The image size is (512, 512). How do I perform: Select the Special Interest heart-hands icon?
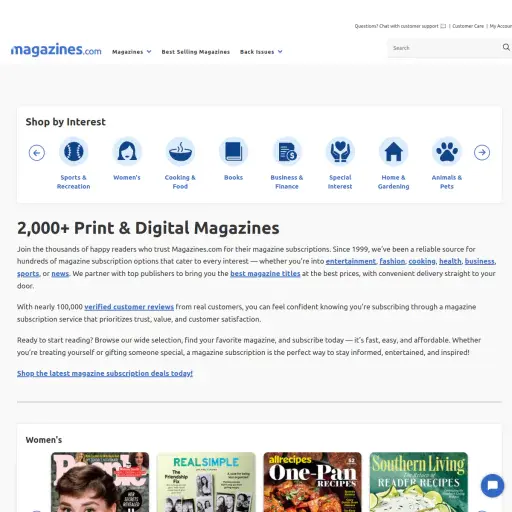pyautogui.click(x=340, y=152)
